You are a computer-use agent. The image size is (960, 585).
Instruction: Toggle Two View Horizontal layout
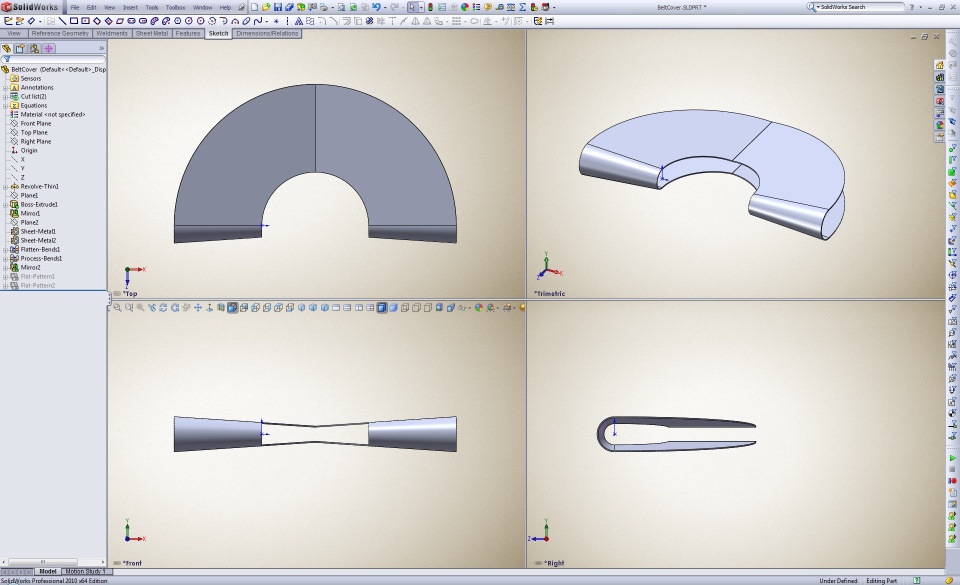coord(347,308)
